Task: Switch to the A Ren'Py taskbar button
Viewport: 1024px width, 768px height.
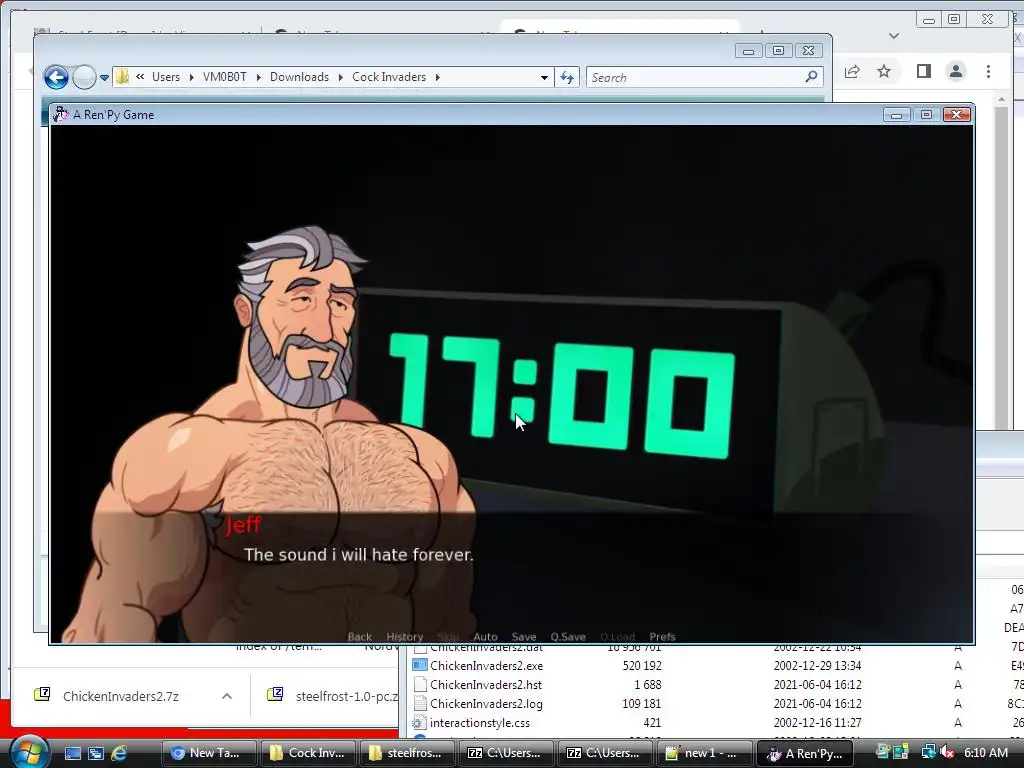Action: pyautogui.click(x=807, y=753)
